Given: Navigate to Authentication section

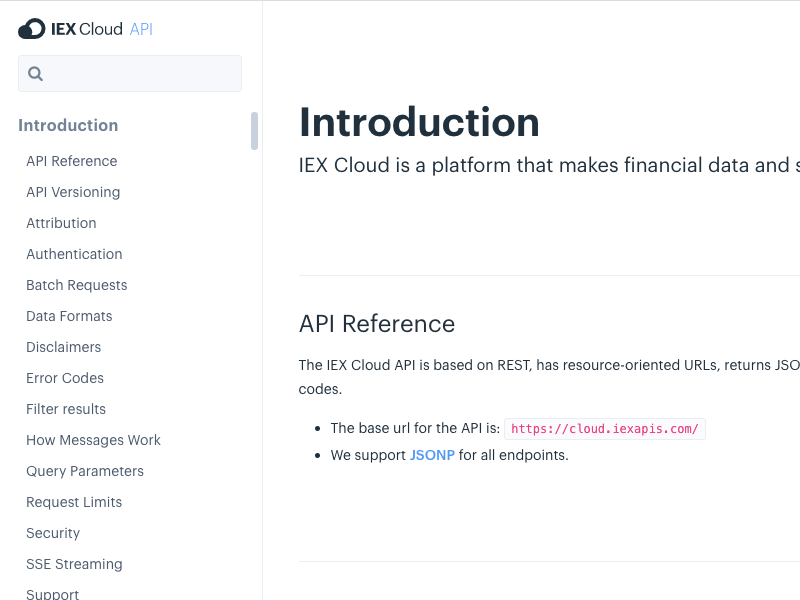Looking at the screenshot, I should (x=74, y=254).
